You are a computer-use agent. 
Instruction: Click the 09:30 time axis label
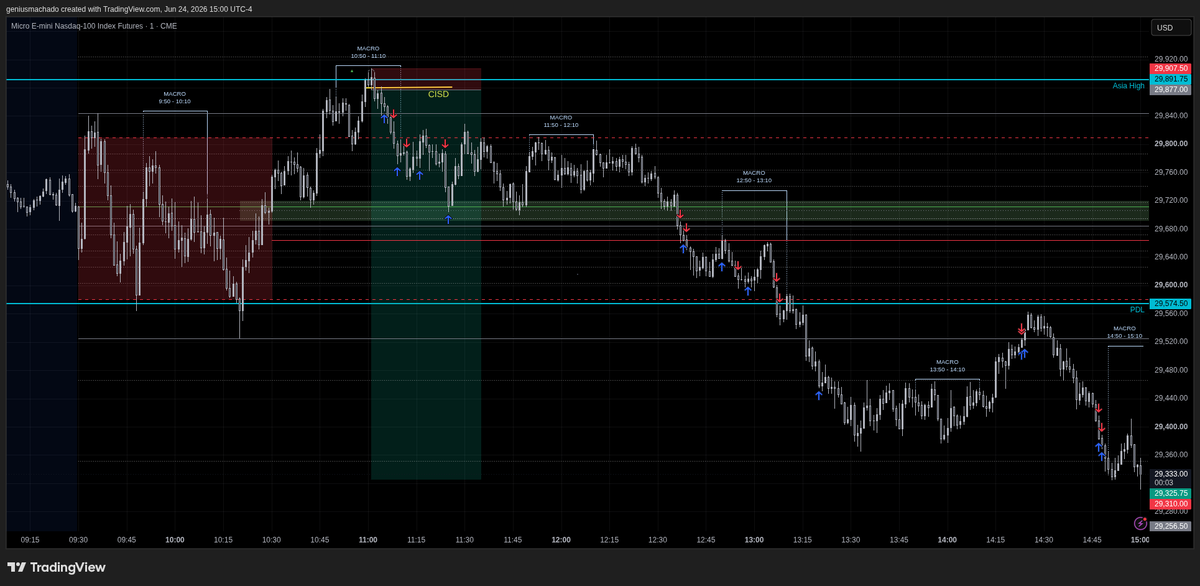tap(78, 540)
